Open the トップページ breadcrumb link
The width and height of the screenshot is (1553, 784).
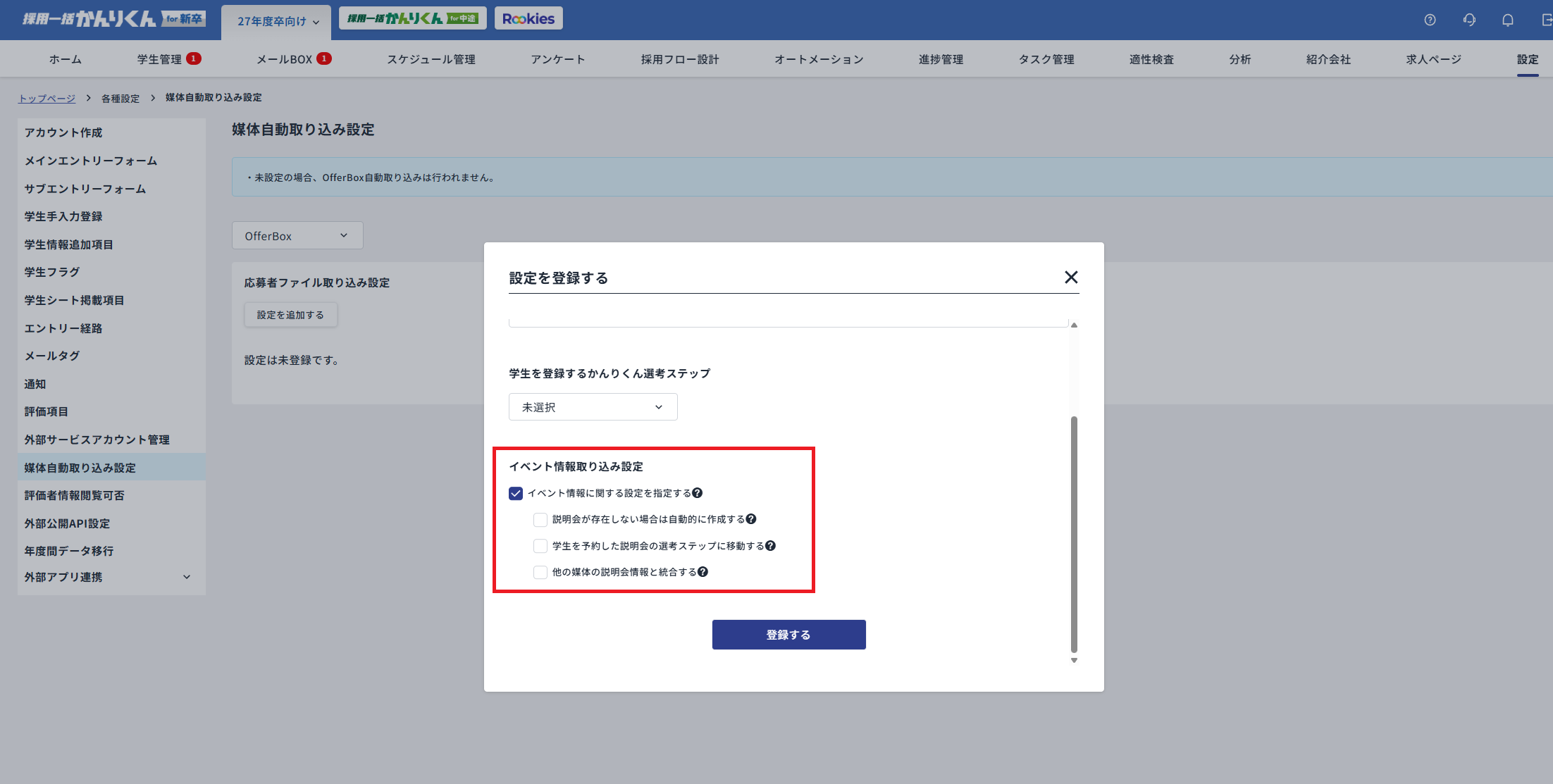[x=47, y=98]
